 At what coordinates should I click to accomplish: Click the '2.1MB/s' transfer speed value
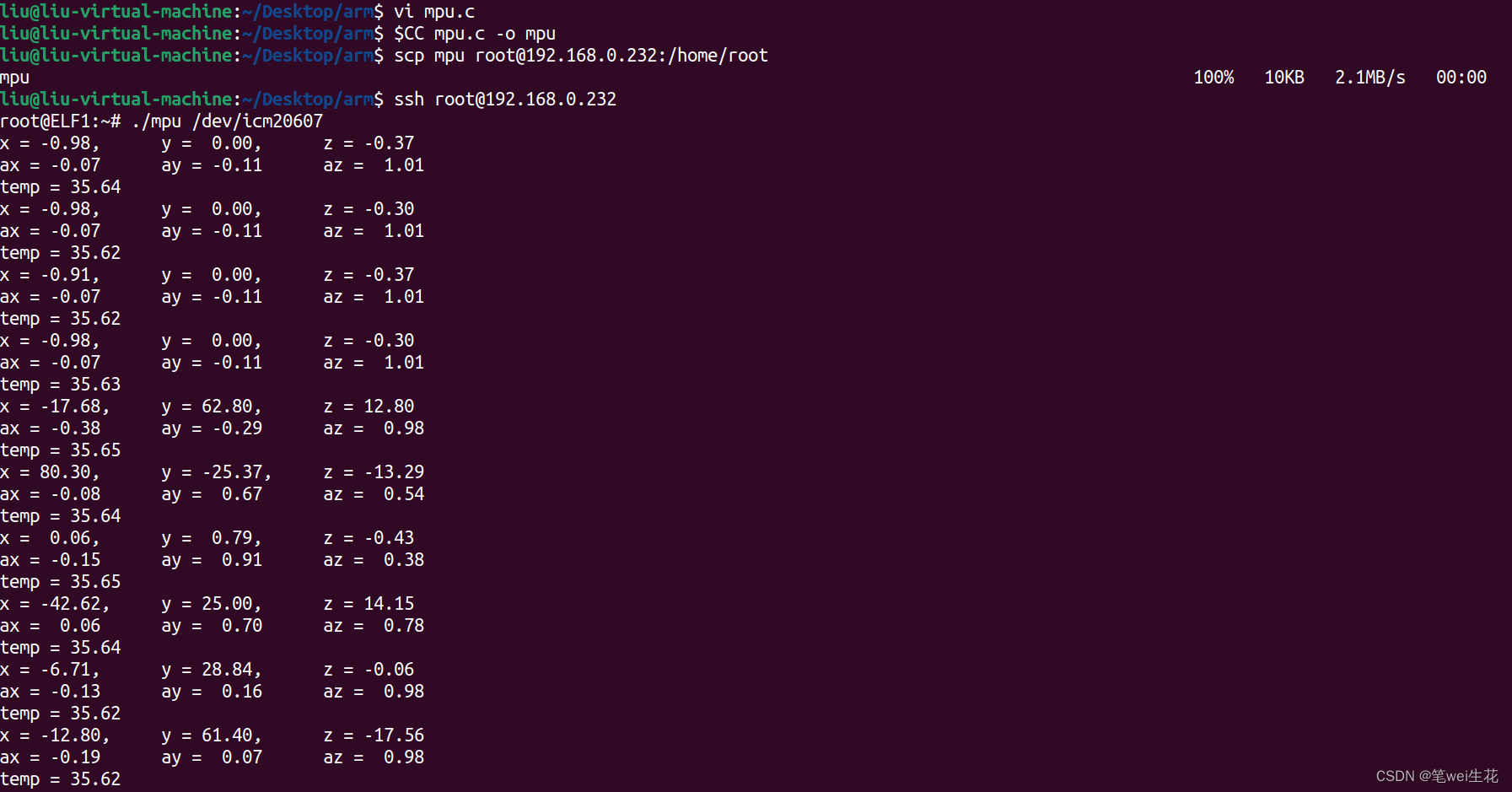(1370, 78)
